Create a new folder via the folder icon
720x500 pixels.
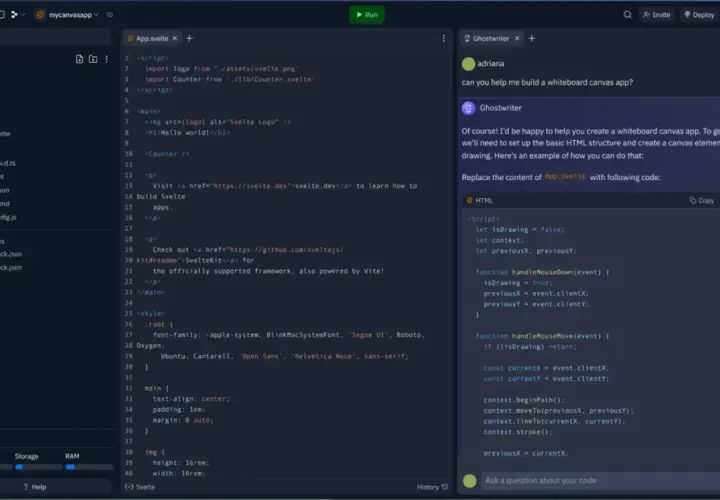(x=93, y=59)
